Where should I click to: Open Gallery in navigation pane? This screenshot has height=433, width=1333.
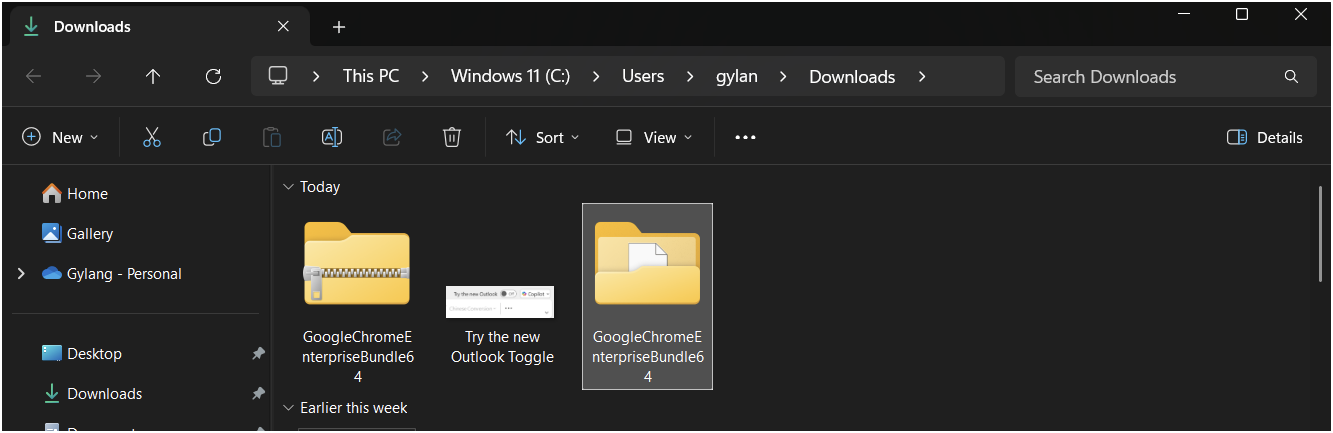[x=78, y=233]
